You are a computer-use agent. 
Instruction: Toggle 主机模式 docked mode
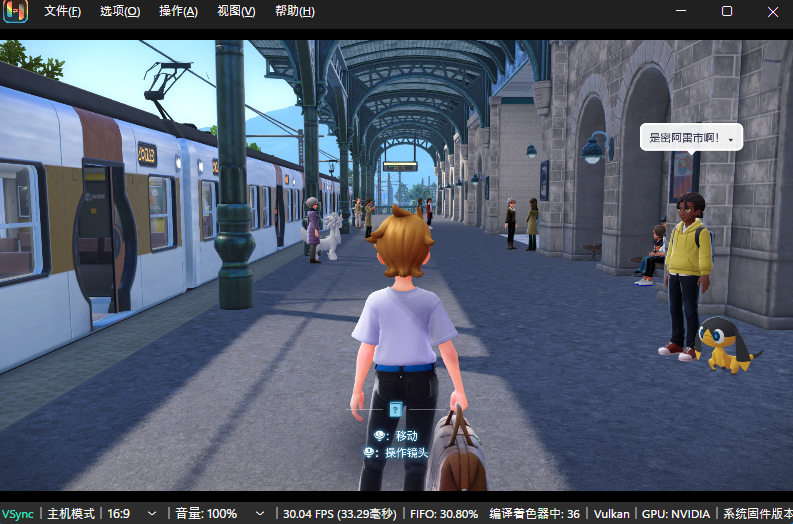[71, 513]
